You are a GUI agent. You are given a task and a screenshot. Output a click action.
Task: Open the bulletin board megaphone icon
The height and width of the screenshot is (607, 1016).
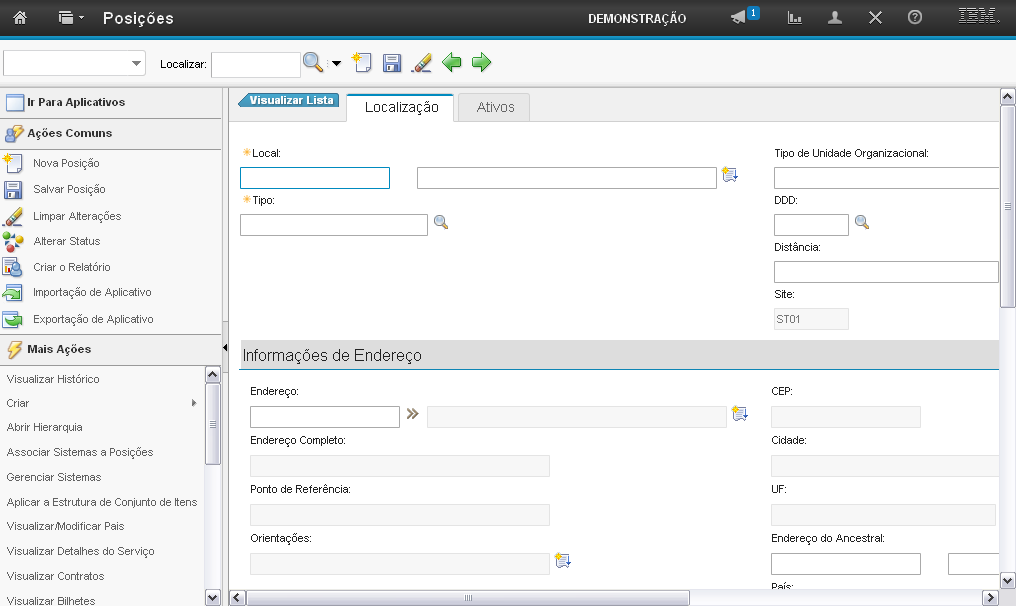tap(739, 18)
